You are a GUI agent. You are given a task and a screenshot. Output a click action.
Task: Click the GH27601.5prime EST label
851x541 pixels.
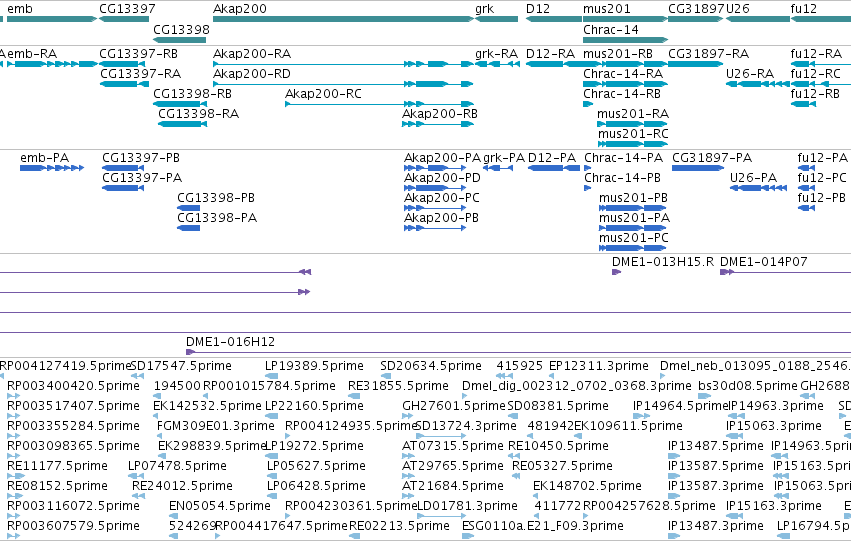[x=454, y=406]
